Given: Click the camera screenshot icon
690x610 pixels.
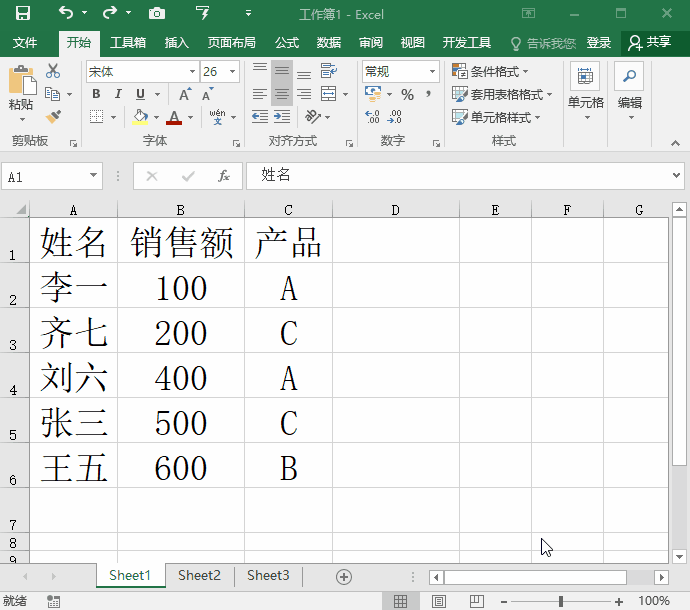Looking at the screenshot, I should pos(157,14).
